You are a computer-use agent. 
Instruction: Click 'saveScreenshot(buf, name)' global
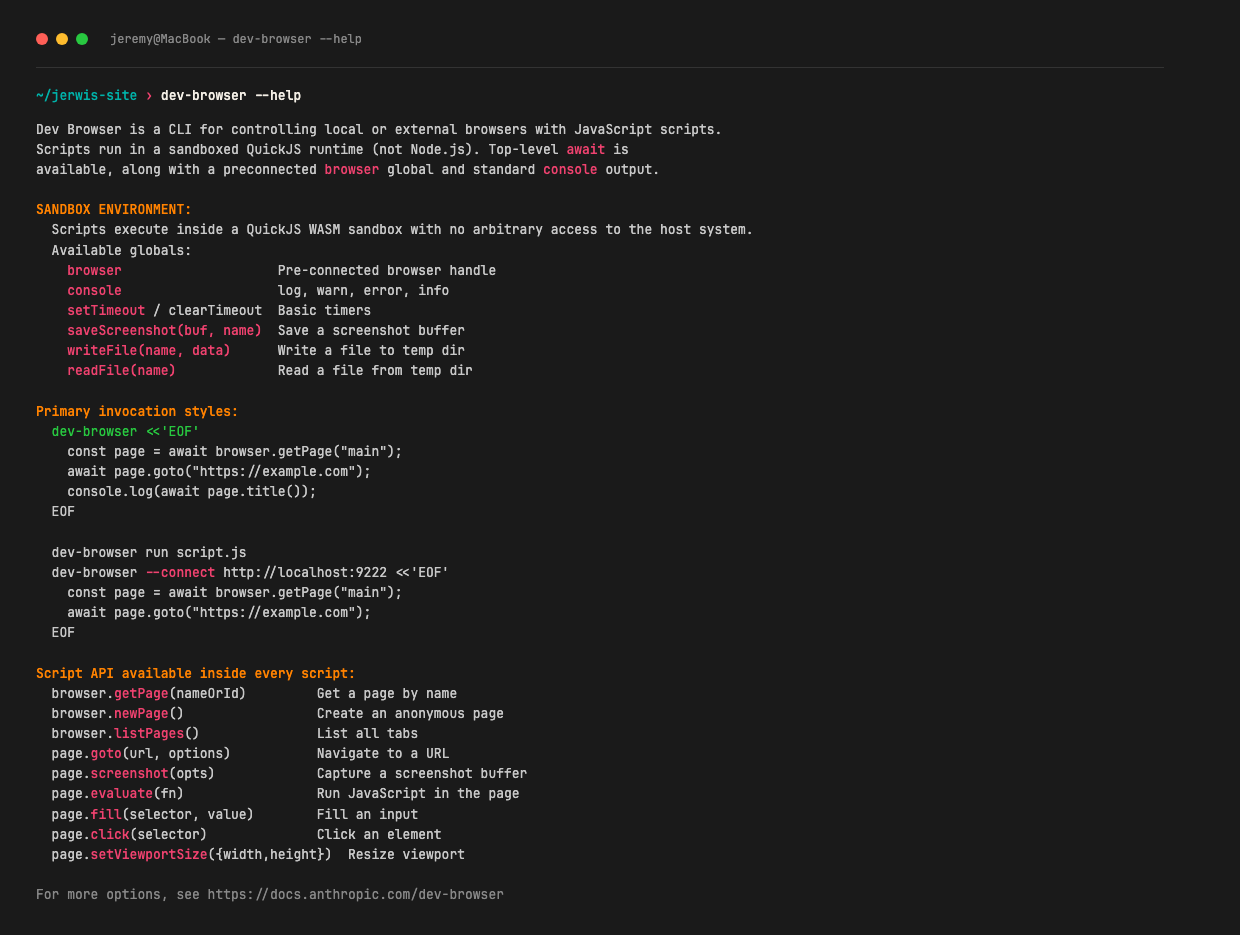[x=164, y=331]
